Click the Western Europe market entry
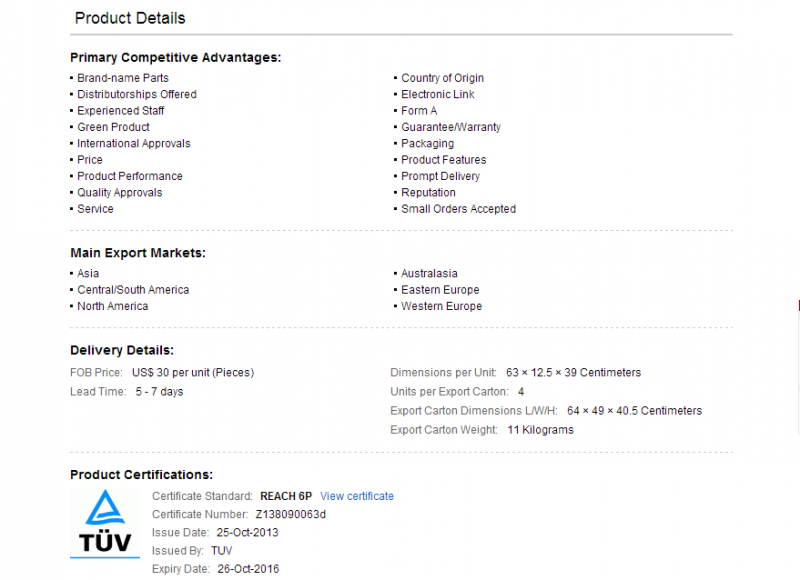The width and height of the screenshot is (800, 580). click(441, 306)
